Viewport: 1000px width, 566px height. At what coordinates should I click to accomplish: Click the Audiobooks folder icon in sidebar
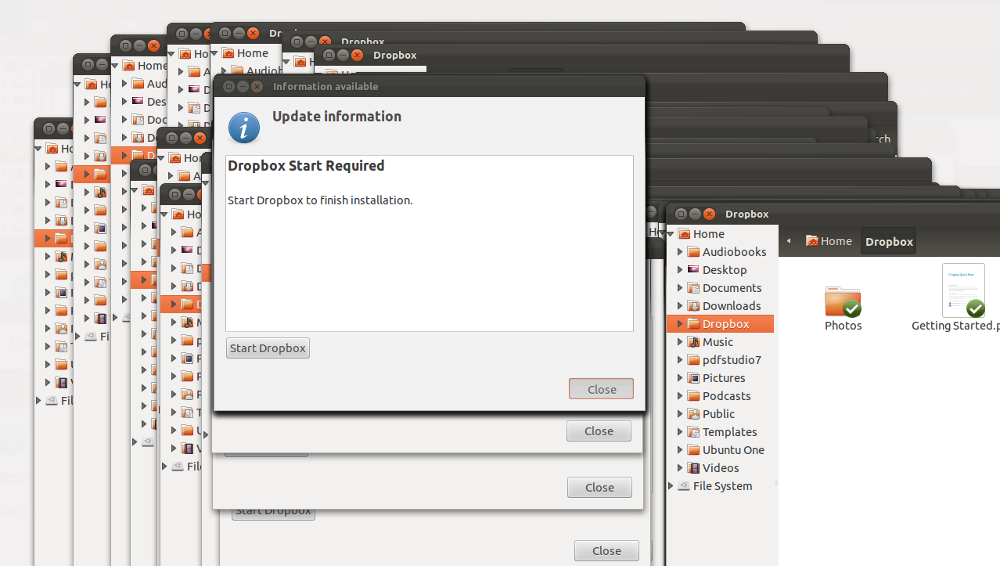693,252
